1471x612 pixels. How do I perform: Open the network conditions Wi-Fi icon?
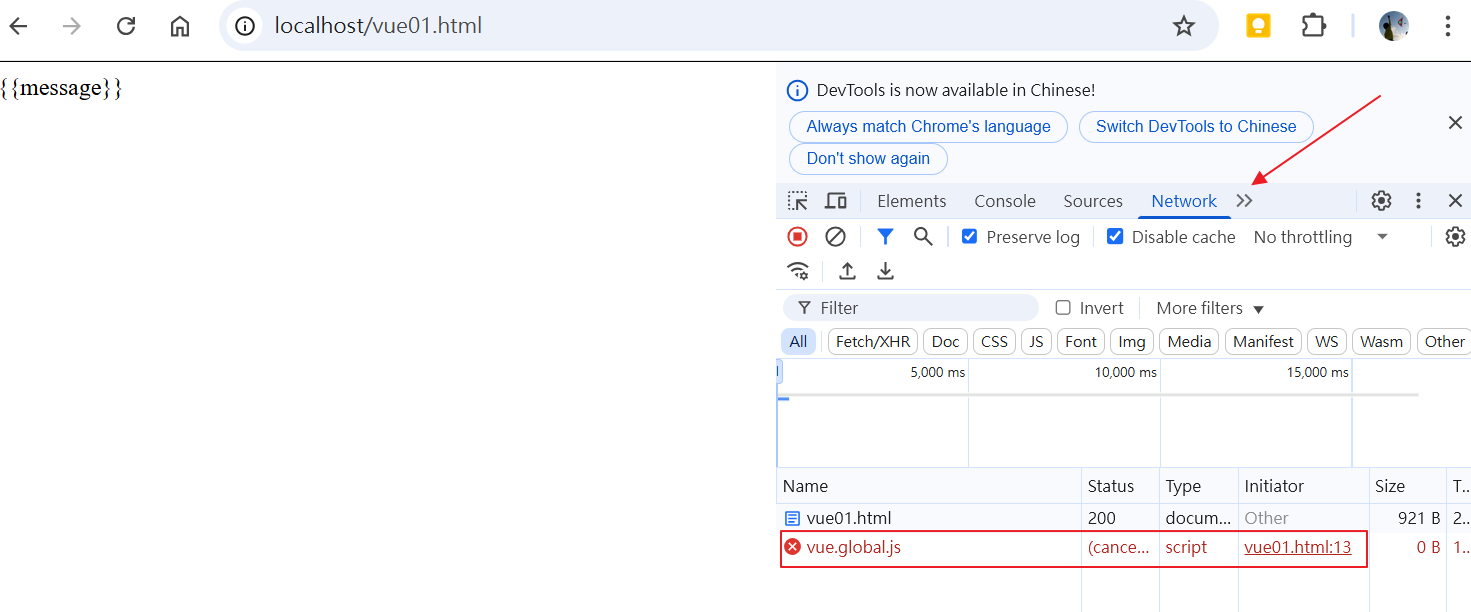(x=798, y=271)
